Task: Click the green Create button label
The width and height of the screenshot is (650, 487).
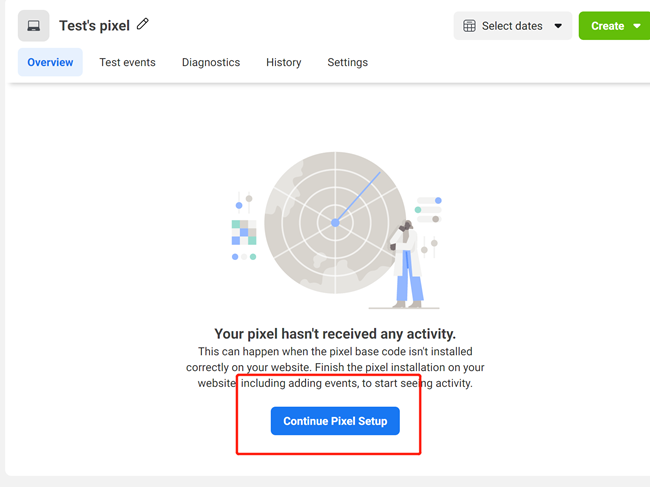Action: [x=607, y=26]
